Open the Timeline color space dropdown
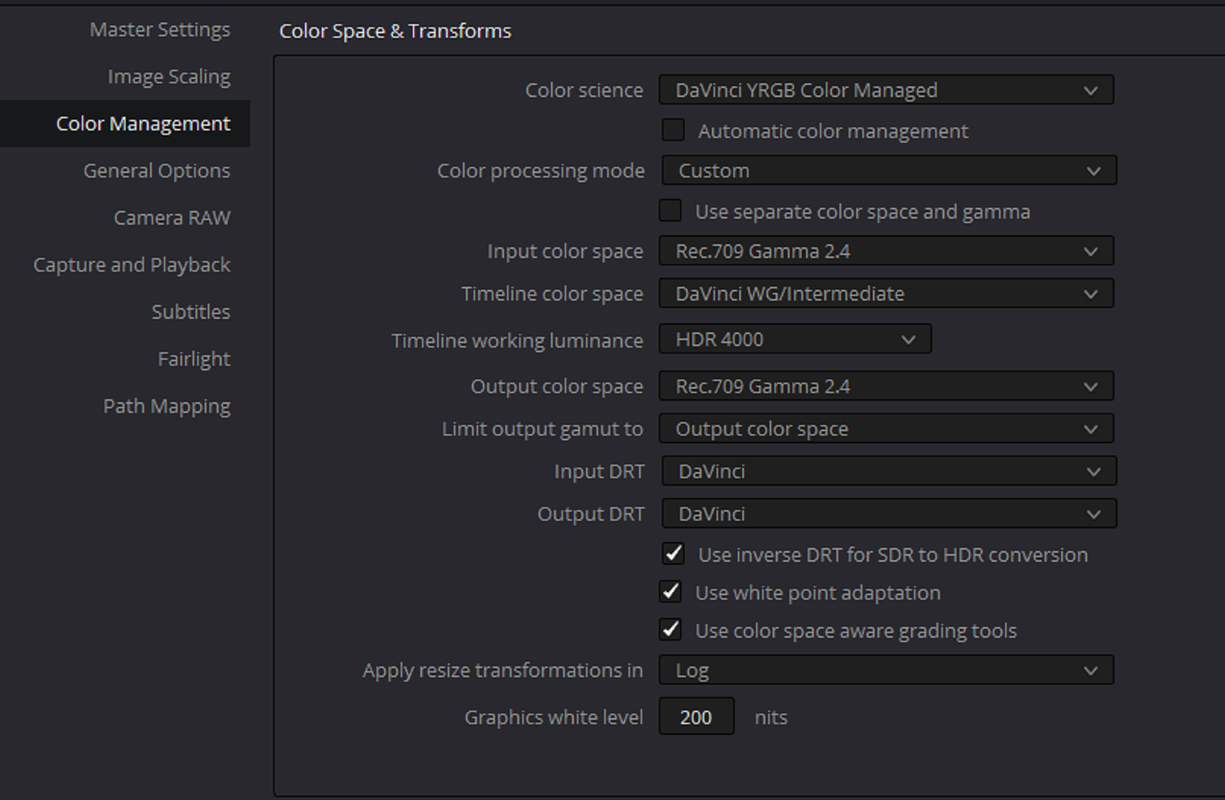The image size is (1225, 800). pyautogui.click(x=886, y=294)
